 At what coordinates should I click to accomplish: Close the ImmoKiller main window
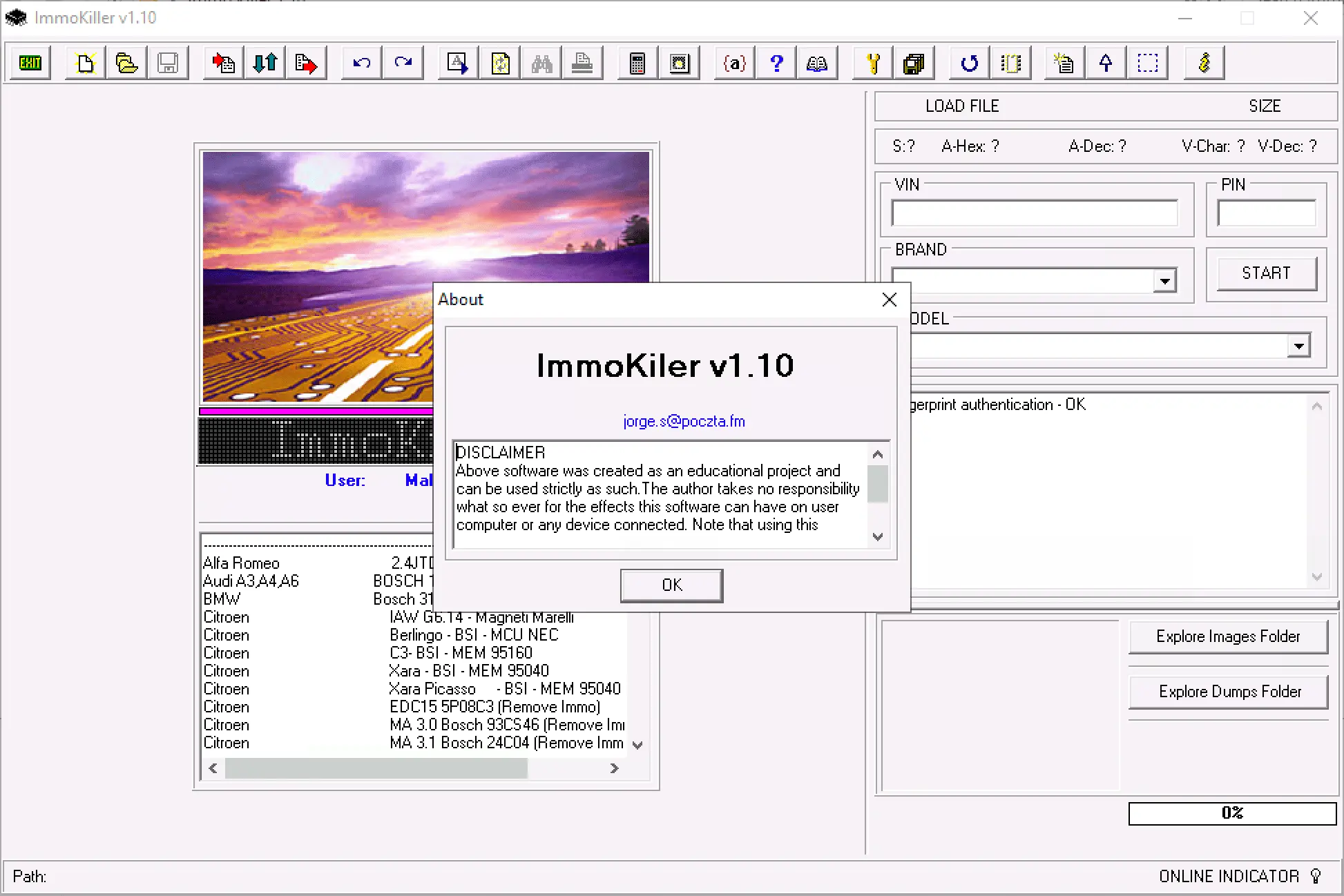(x=1310, y=19)
